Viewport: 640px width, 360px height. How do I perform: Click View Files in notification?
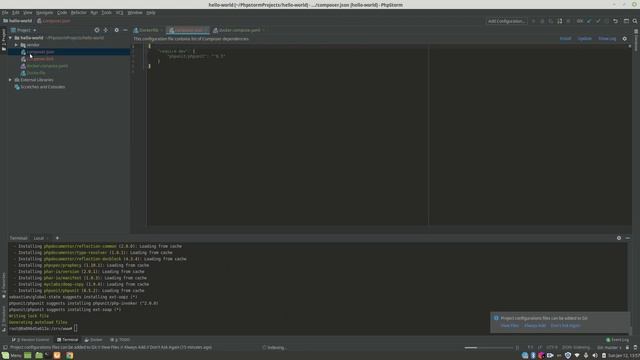click(x=509, y=326)
